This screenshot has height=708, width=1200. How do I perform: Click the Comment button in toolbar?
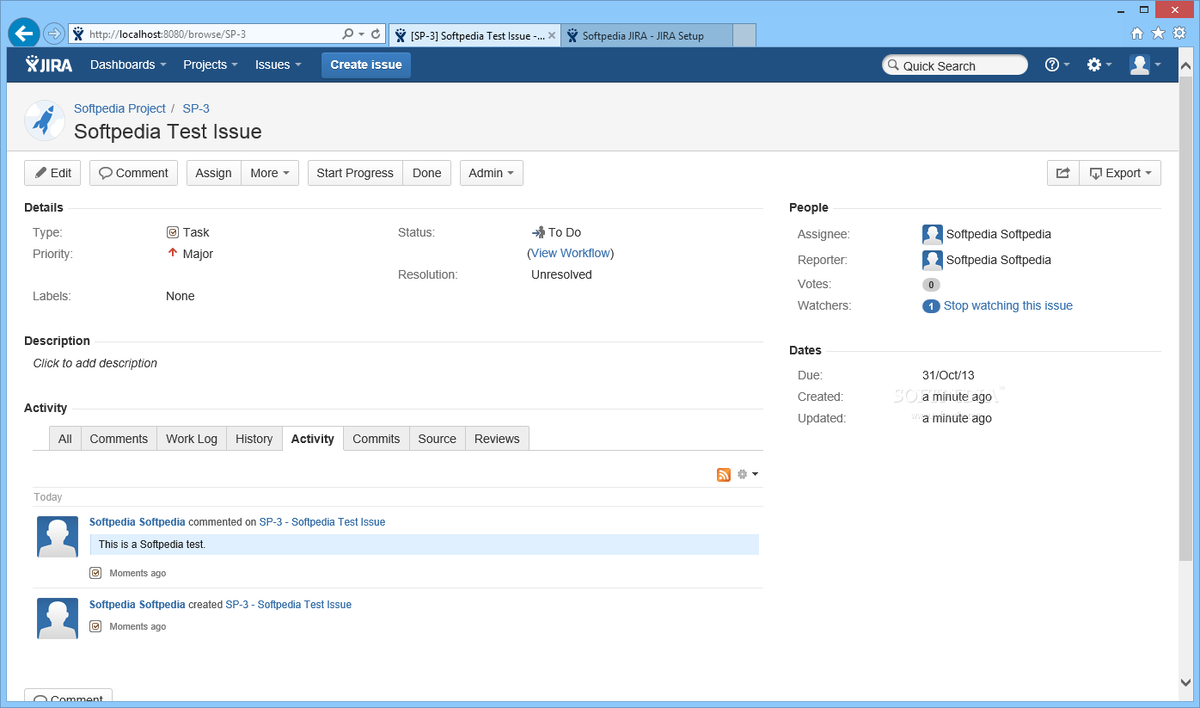coord(134,173)
